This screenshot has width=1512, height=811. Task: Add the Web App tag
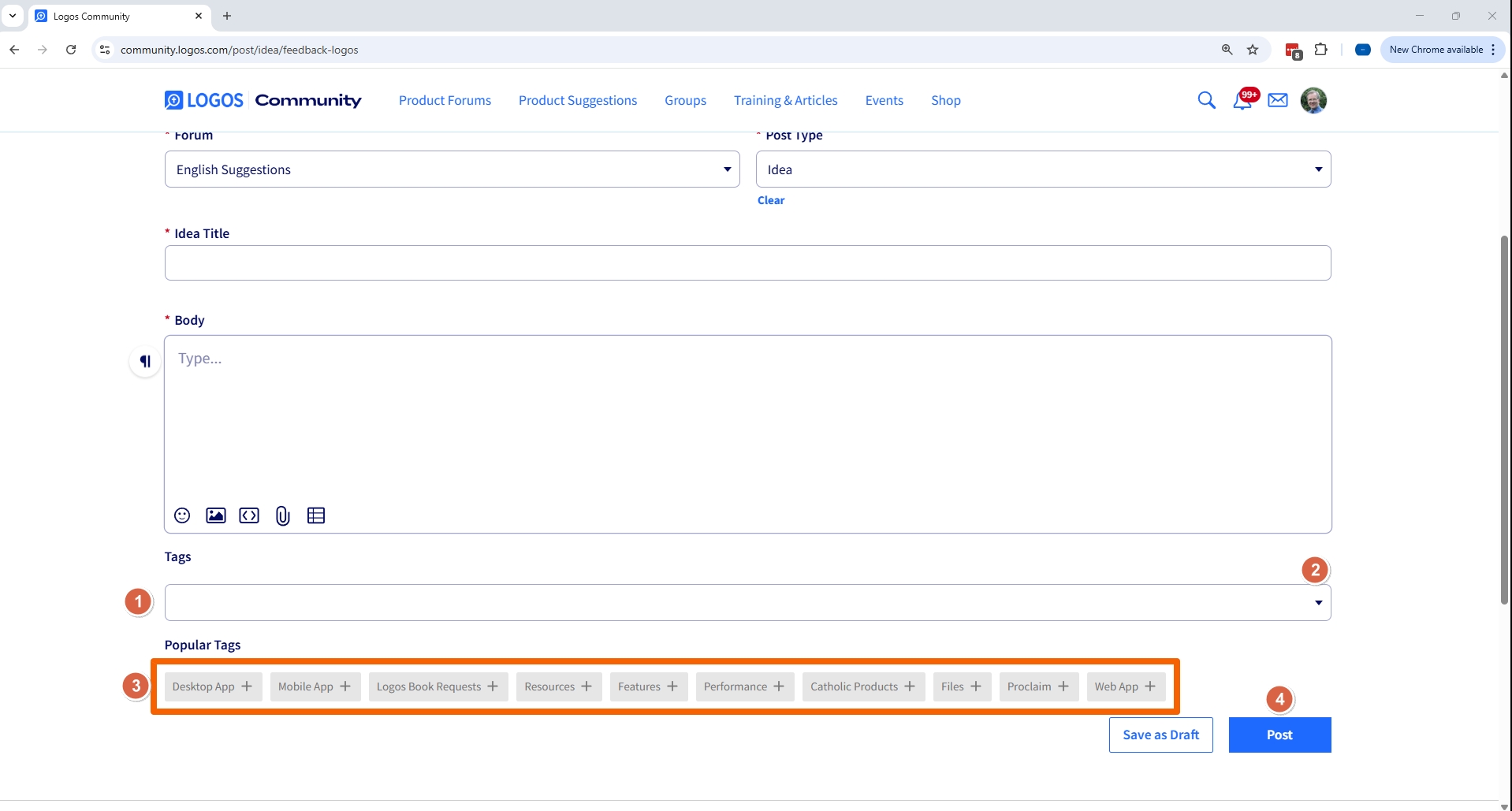(x=1126, y=686)
